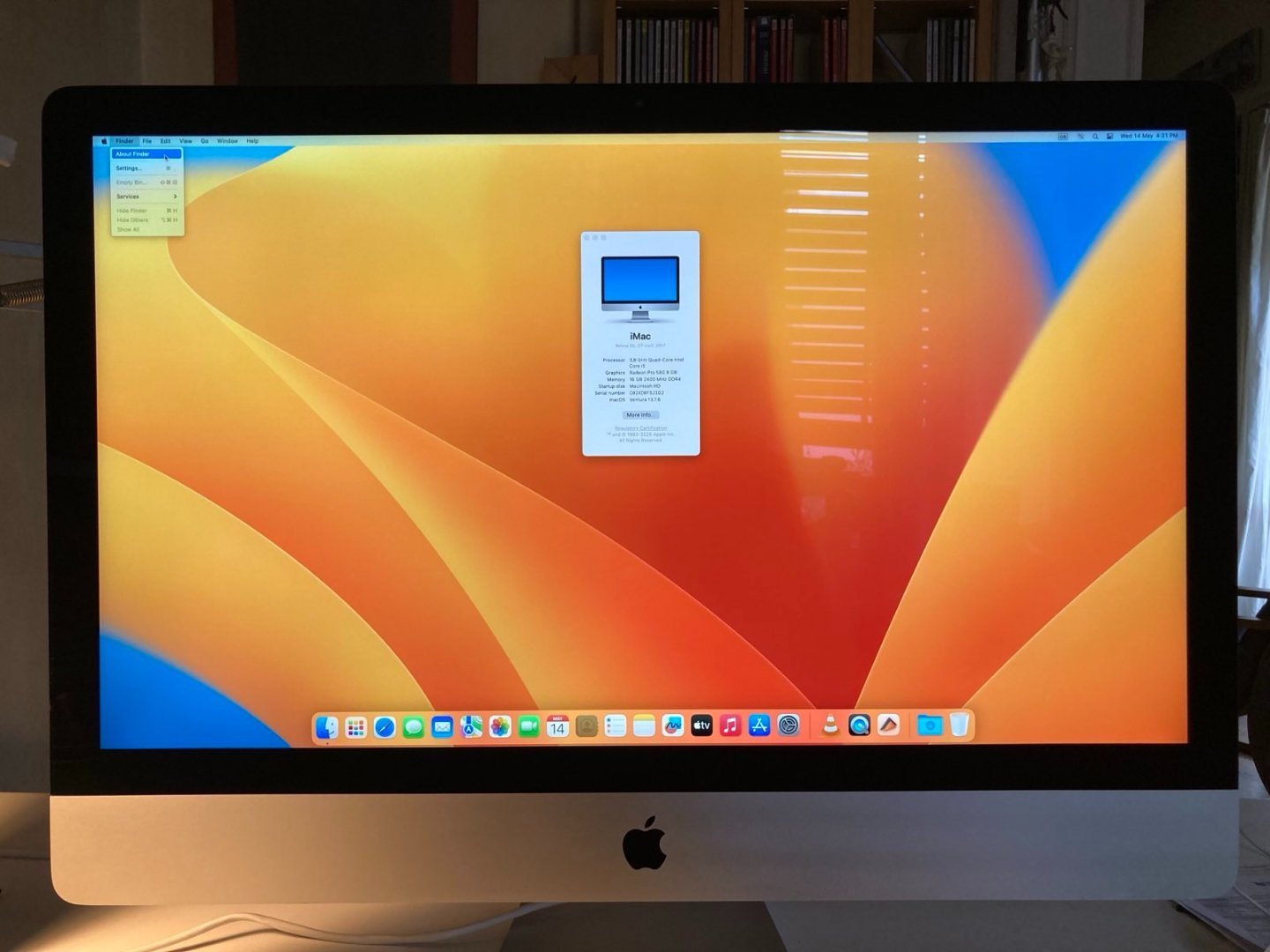
Task: Open the Finder menu bar item
Action: pyautogui.click(x=124, y=141)
